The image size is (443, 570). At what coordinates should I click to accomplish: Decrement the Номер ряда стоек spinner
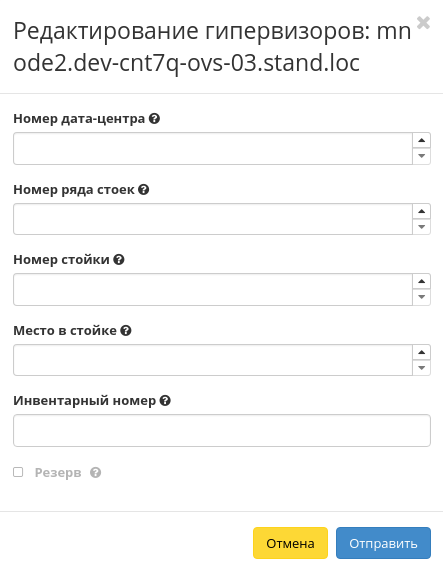pyautogui.click(x=422, y=227)
